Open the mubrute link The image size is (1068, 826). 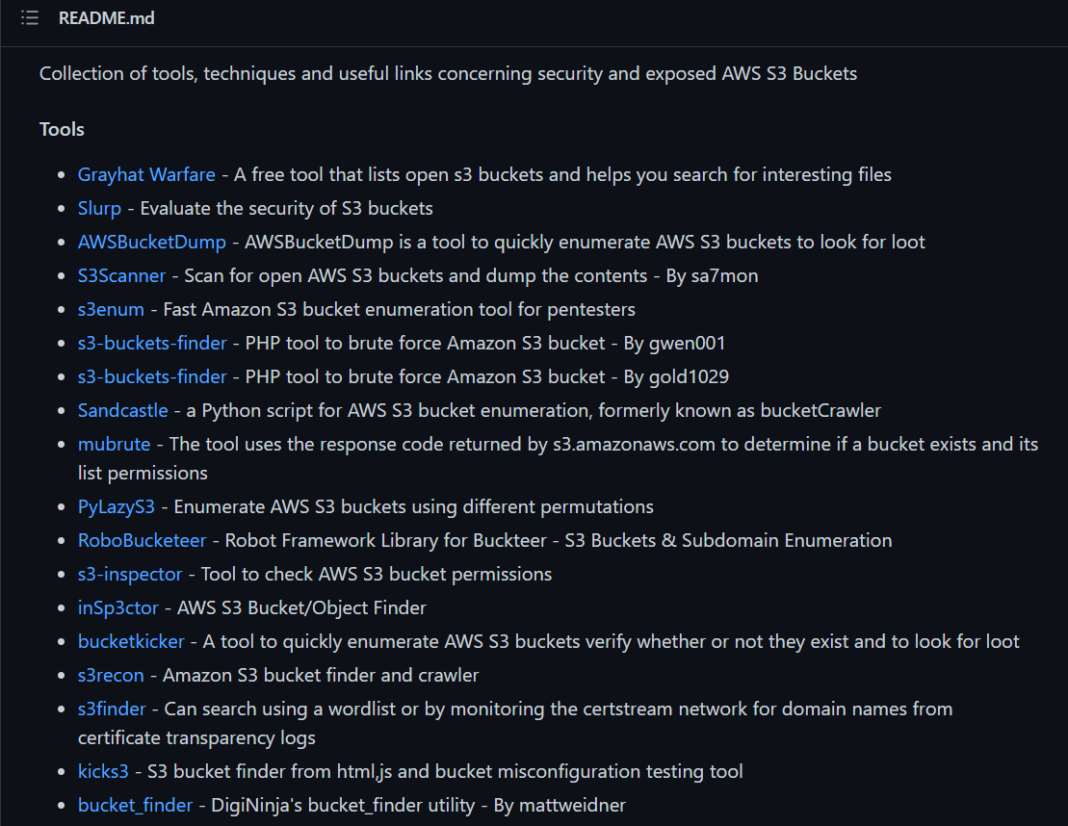click(114, 444)
